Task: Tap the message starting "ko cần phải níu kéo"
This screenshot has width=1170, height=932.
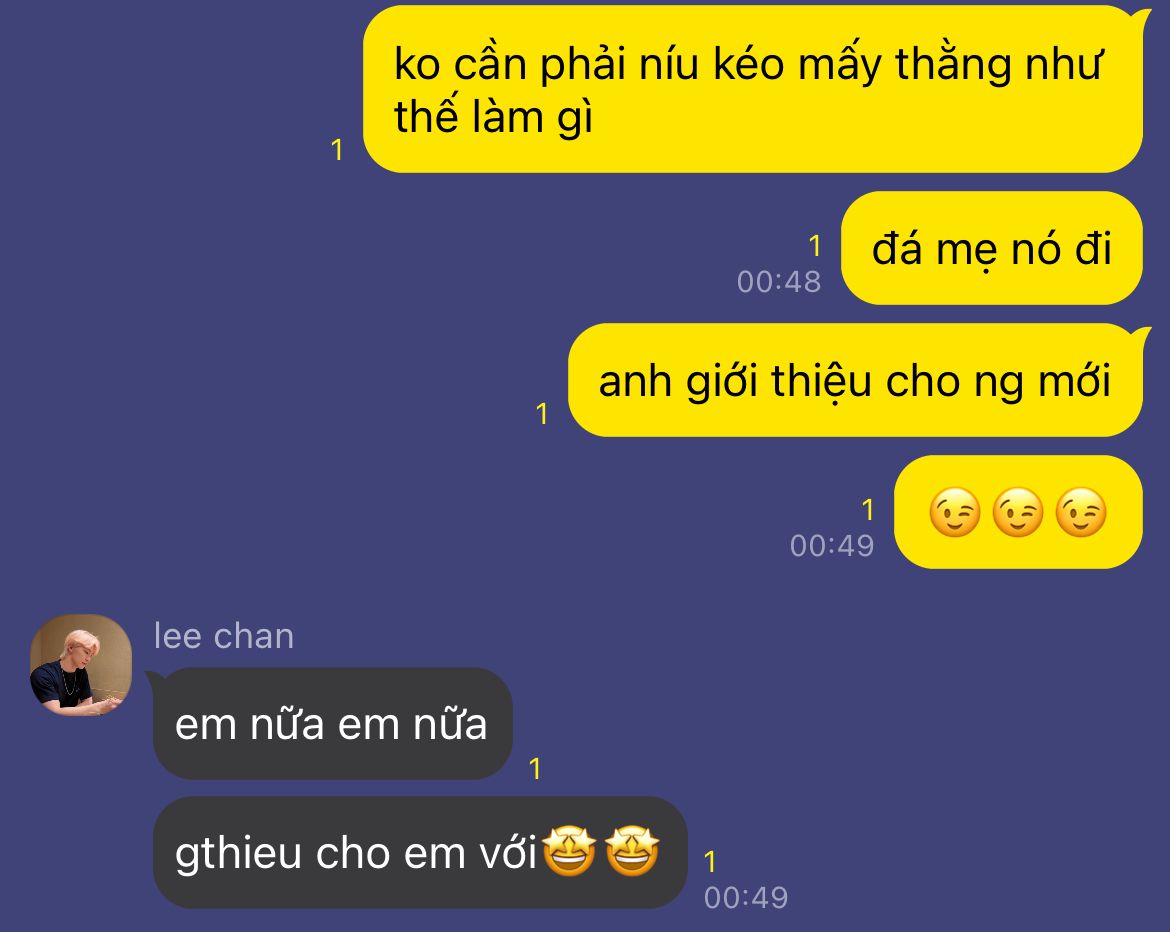Action: (x=753, y=90)
